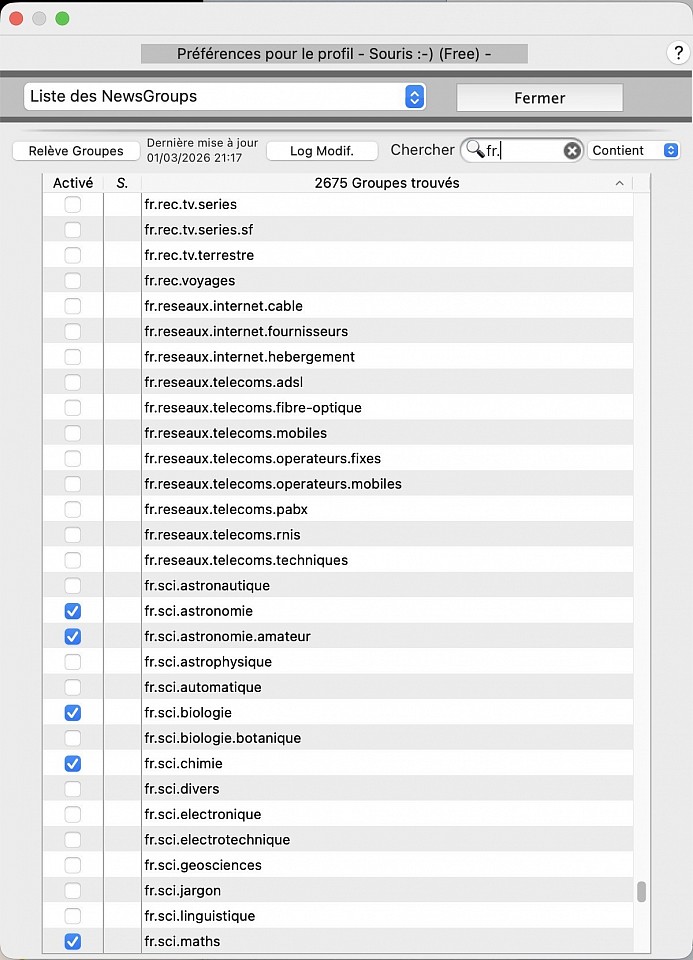
Task: Disable the fr.sci.maths checkbox
Action: pyautogui.click(x=72, y=941)
